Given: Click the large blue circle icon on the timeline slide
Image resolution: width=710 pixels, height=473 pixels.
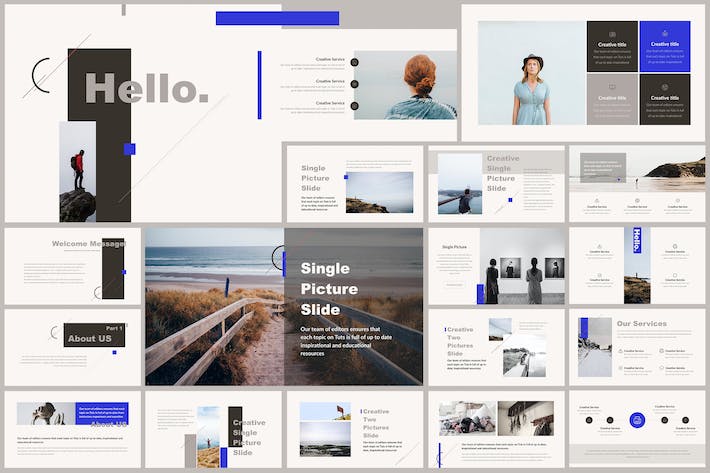Looking at the screenshot, I should point(637,420).
